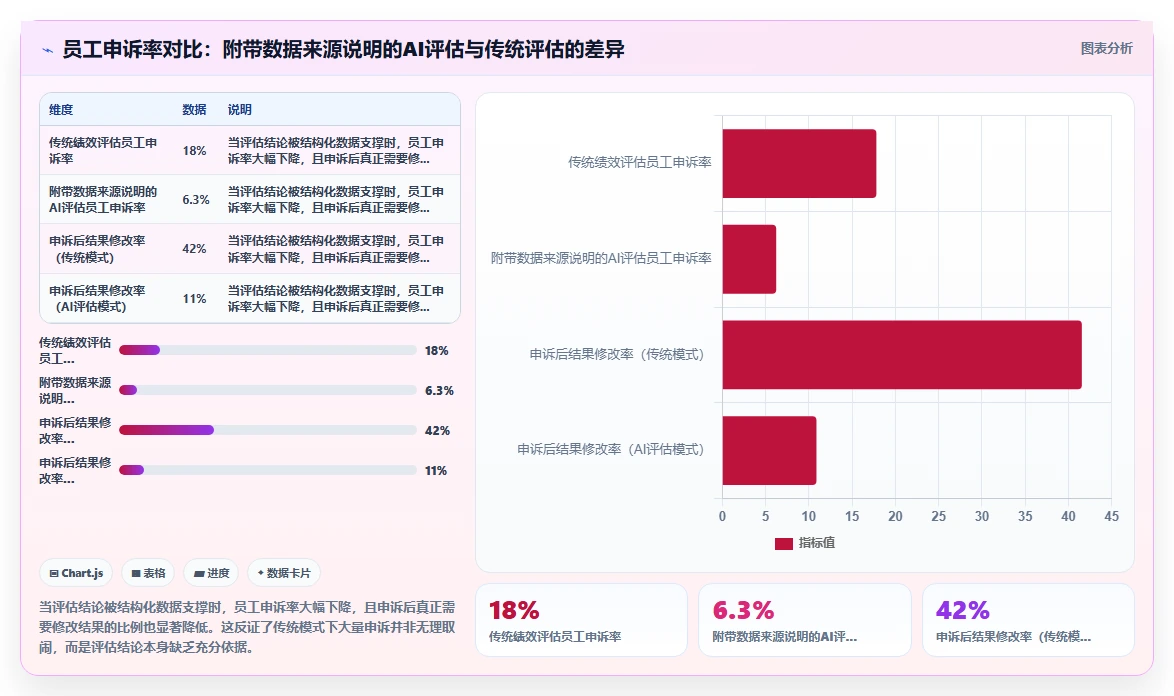Image resolution: width=1174 pixels, height=696 pixels.
Task: Click the 图表分析 label at top right
Action: [1106, 49]
